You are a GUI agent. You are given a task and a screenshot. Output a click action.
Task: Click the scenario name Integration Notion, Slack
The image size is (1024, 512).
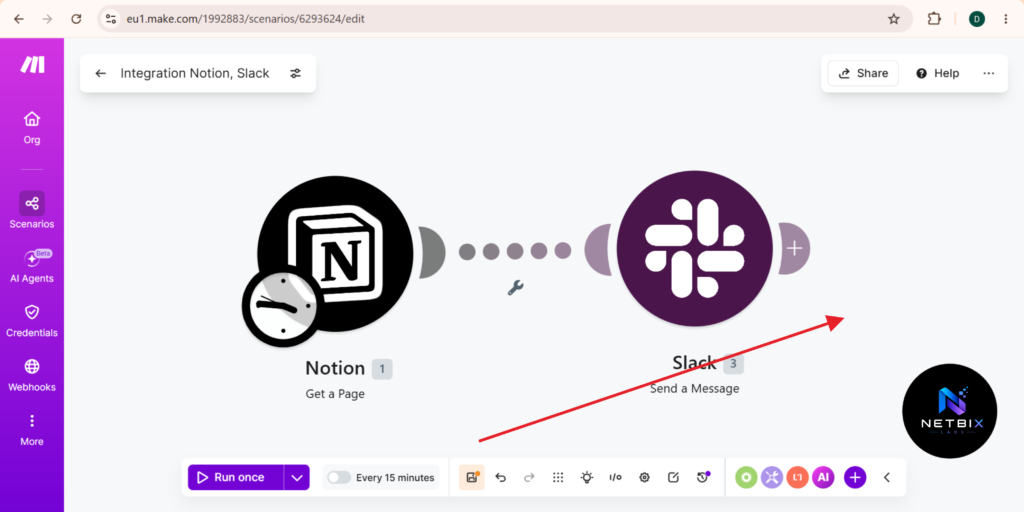pyautogui.click(x=195, y=73)
